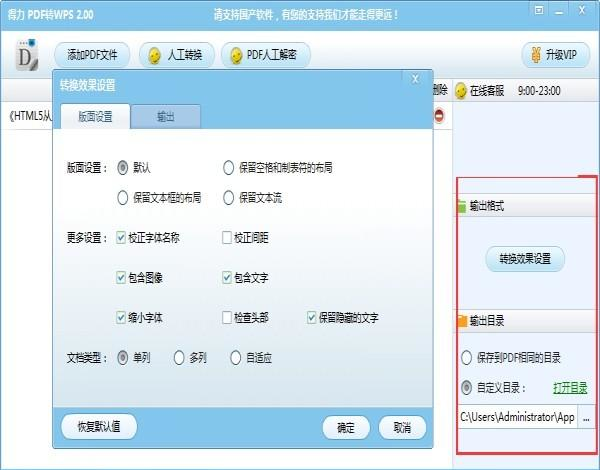Close the main application window
The image size is (600, 470).
(582, 10)
